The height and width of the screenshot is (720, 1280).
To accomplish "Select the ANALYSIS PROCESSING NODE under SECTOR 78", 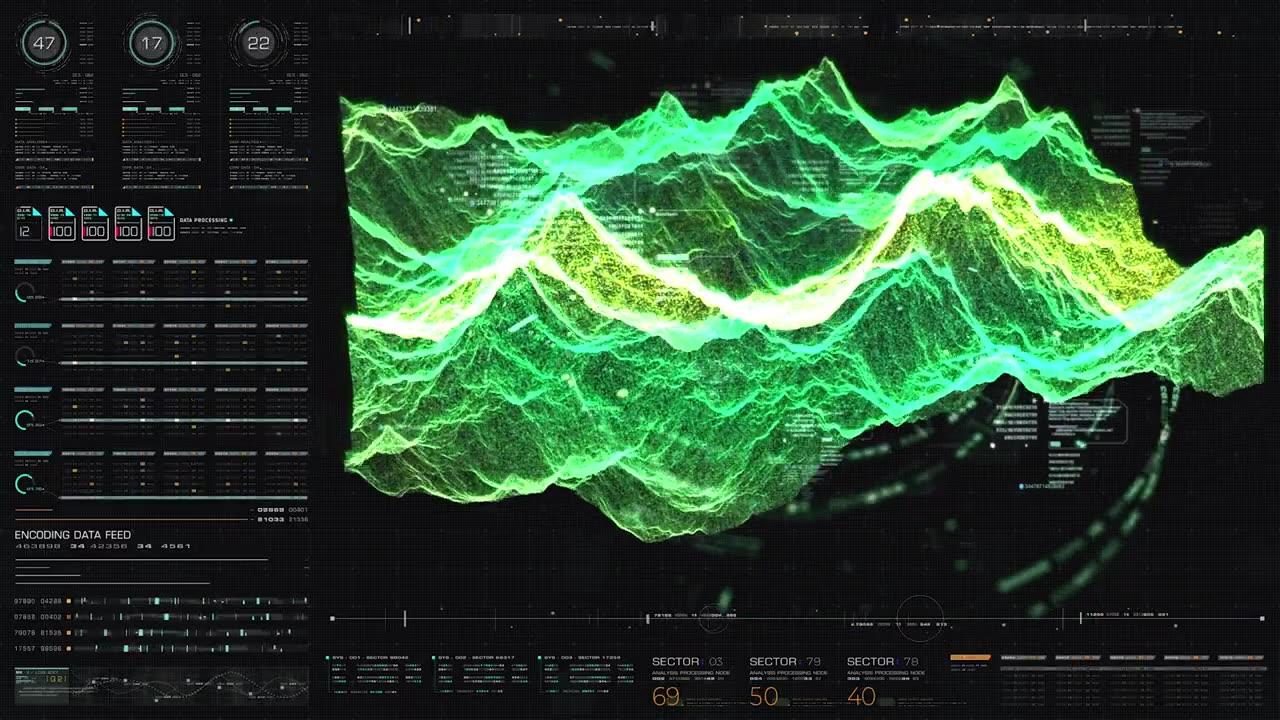I will [x=887, y=671].
